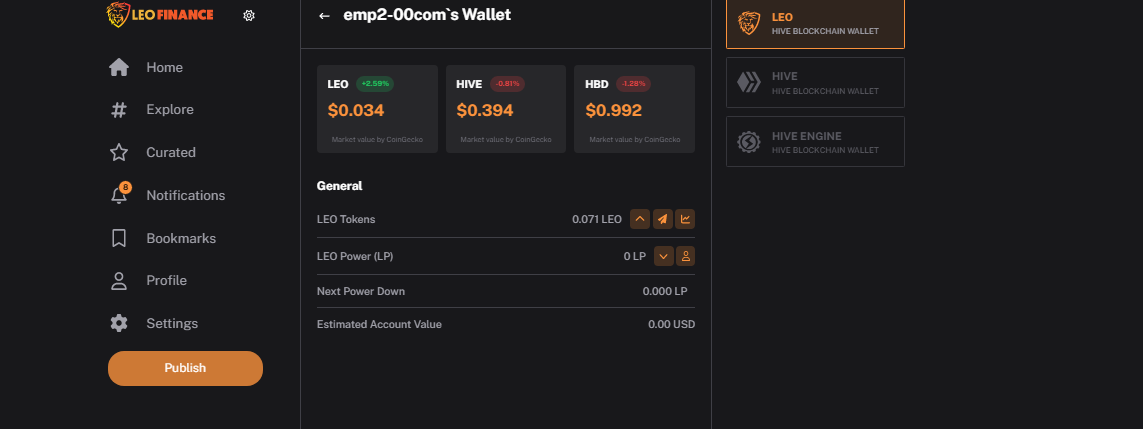Open the Profile menu item
The height and width of the screenshot is (429, 1143).
pos(166,280)
